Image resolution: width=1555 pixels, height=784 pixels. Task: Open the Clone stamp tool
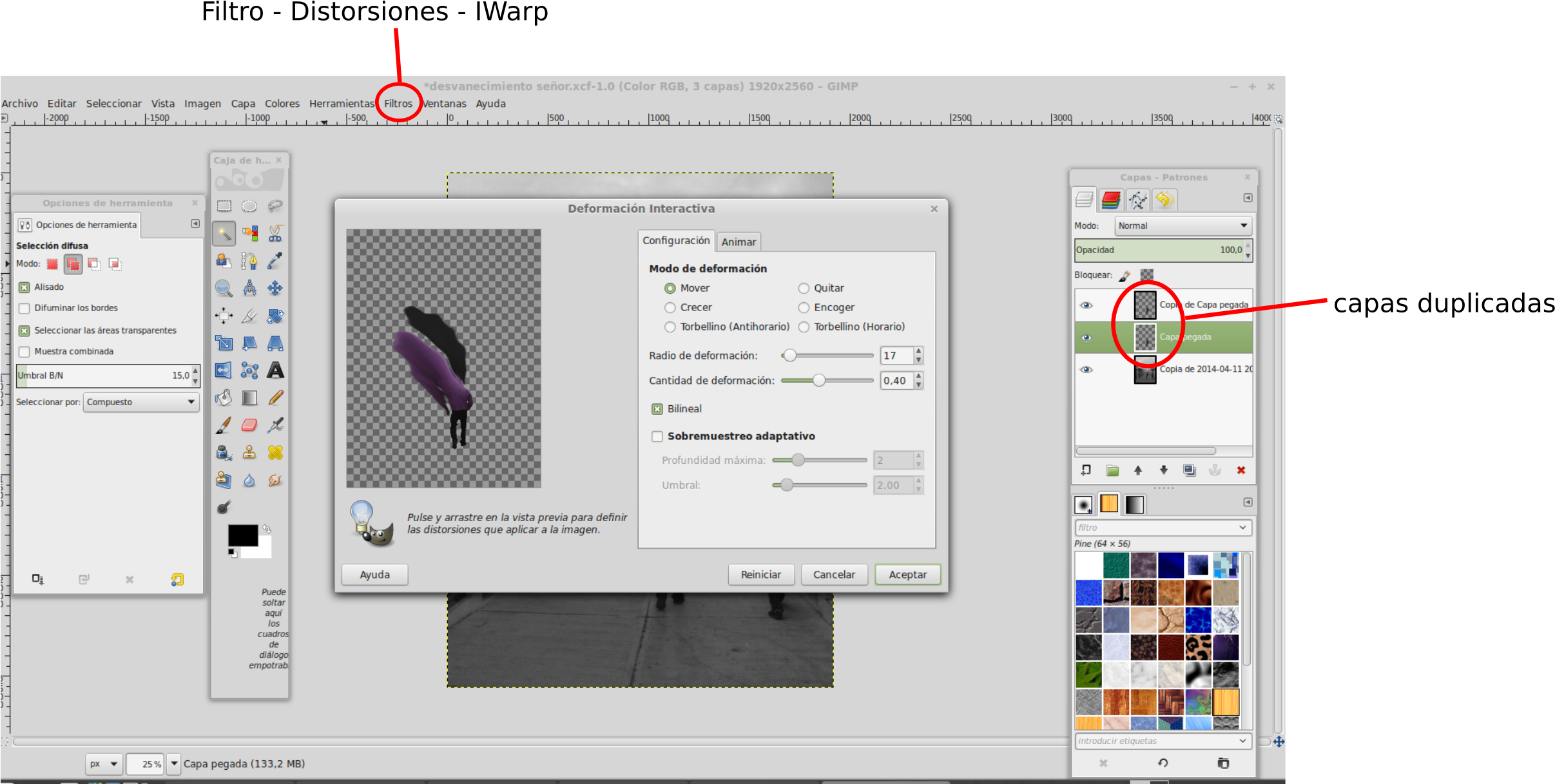(250, 452)
